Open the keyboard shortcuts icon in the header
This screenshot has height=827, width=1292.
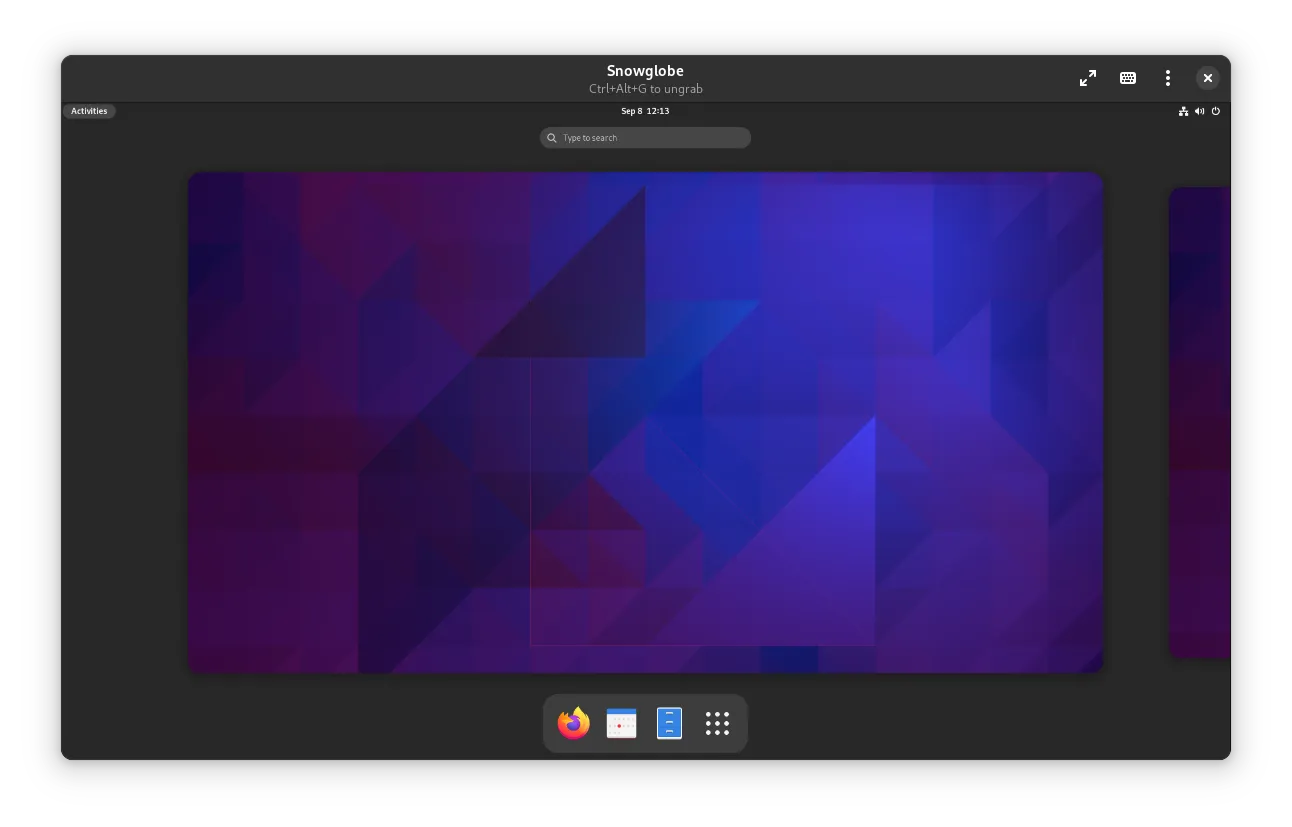pos(1128,78)
